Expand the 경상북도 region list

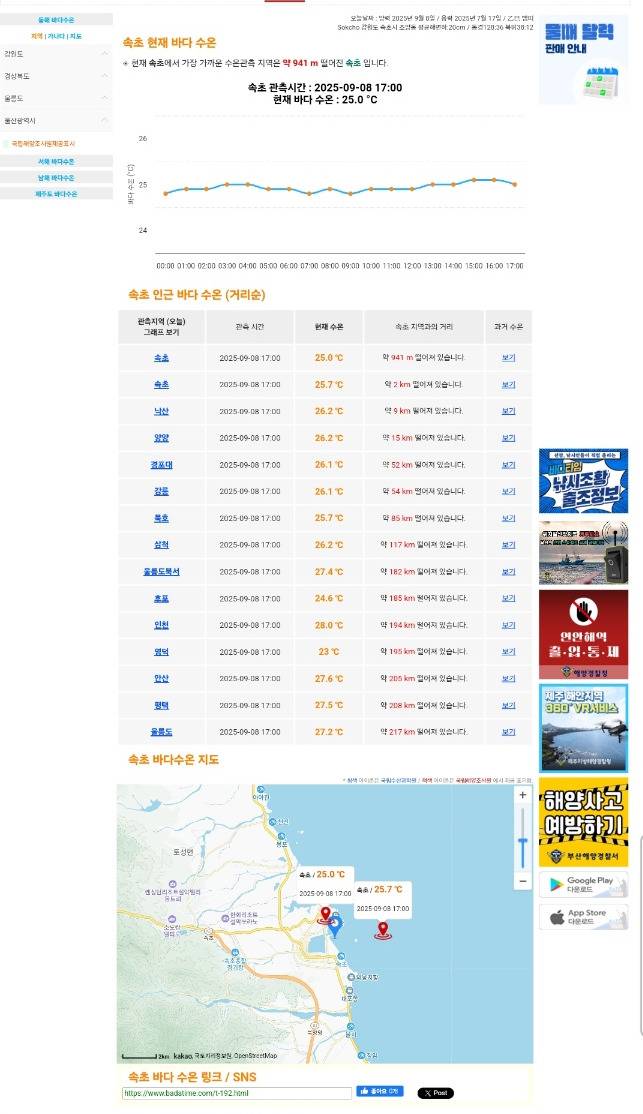pyautogui.click(x=56, y=75)
